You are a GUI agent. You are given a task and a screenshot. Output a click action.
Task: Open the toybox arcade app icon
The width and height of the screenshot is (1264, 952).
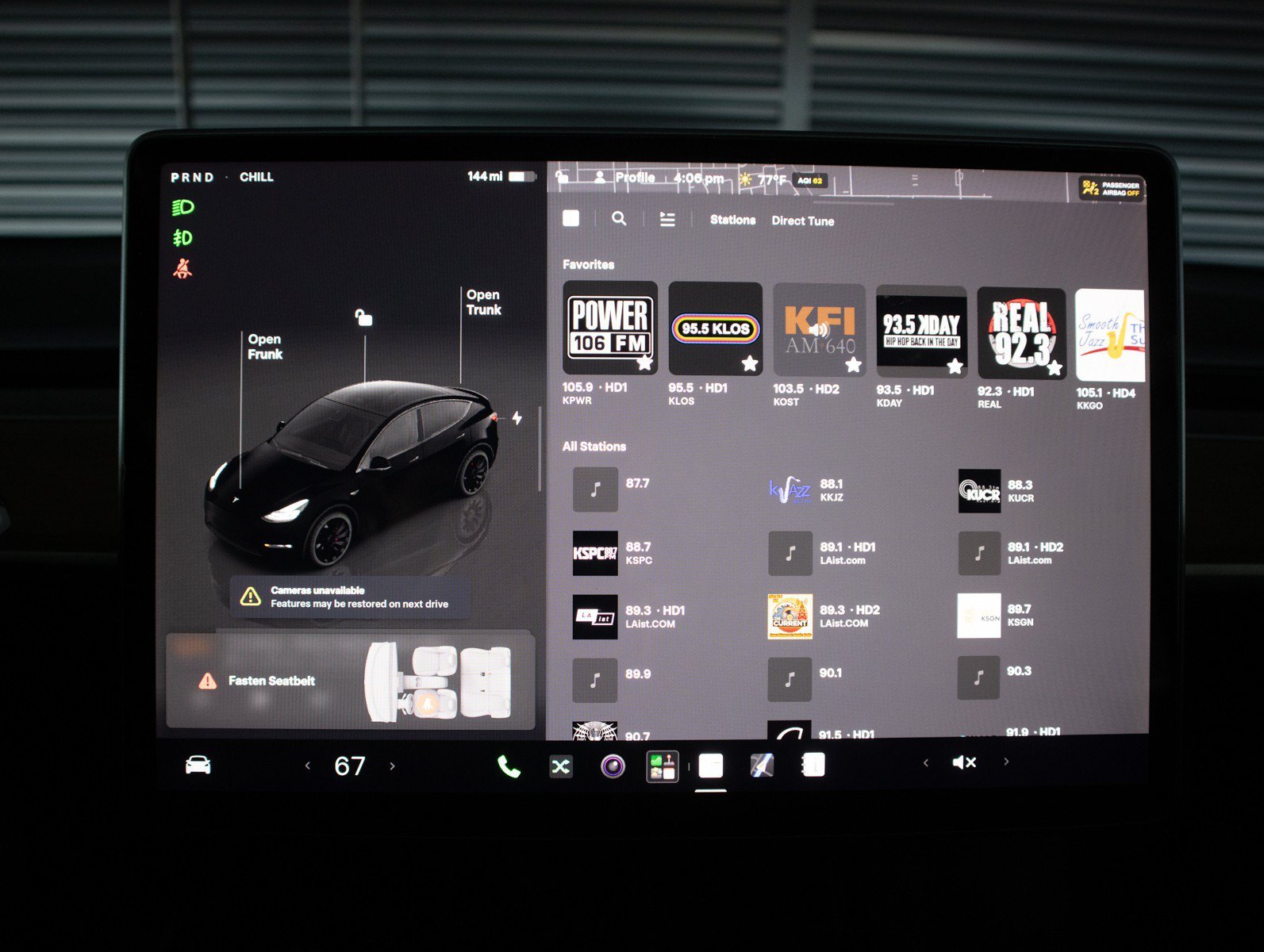point(662,766)
